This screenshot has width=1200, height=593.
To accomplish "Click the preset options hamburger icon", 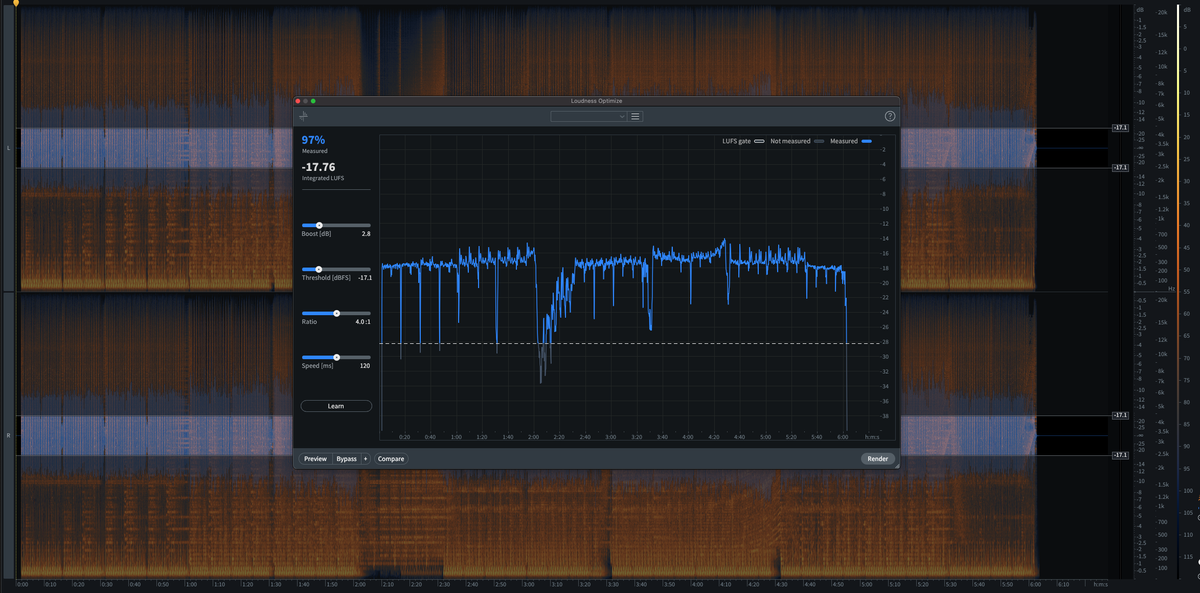I will [x=635, y=116].
